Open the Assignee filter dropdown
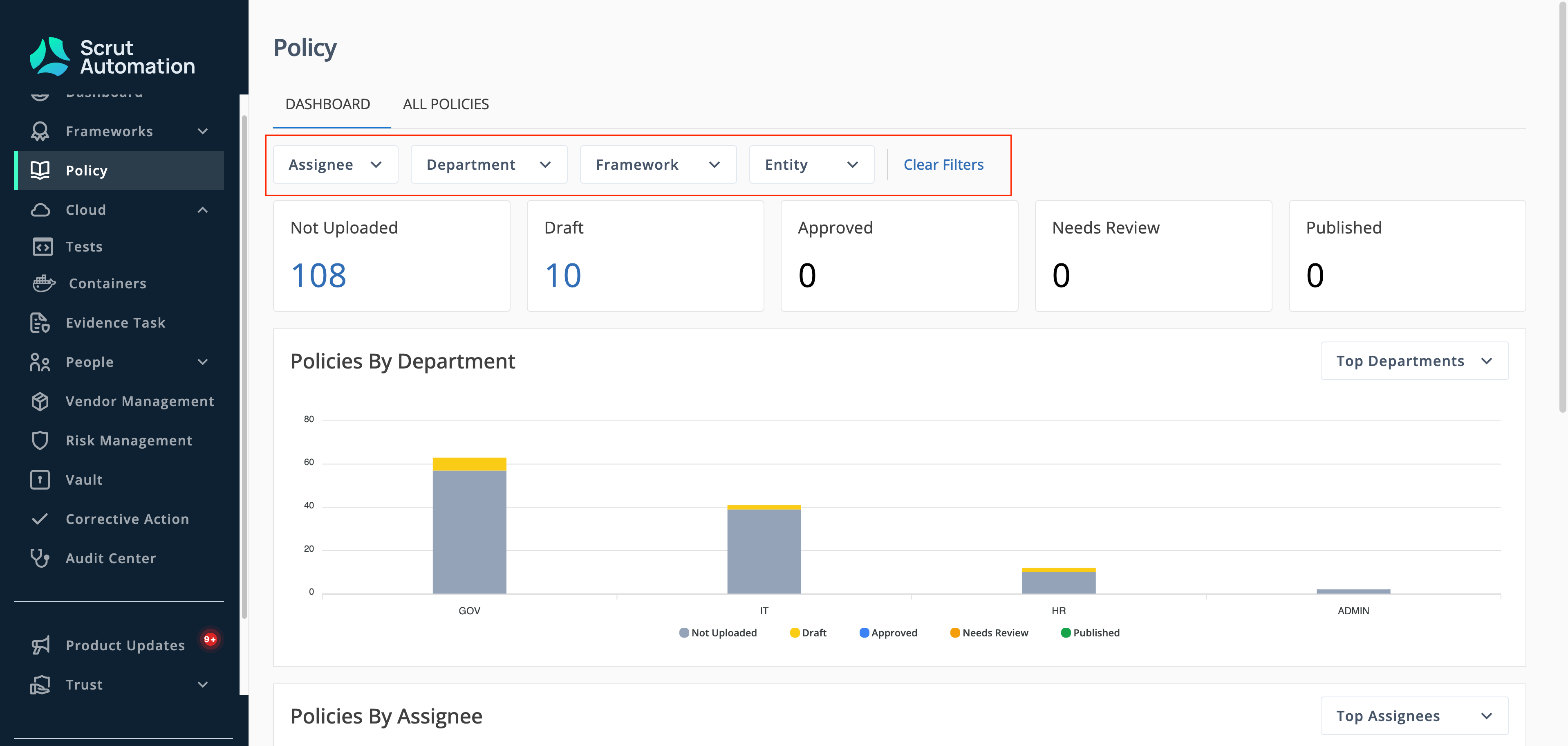The image size is (1568, 746). (x=336, y=164)
